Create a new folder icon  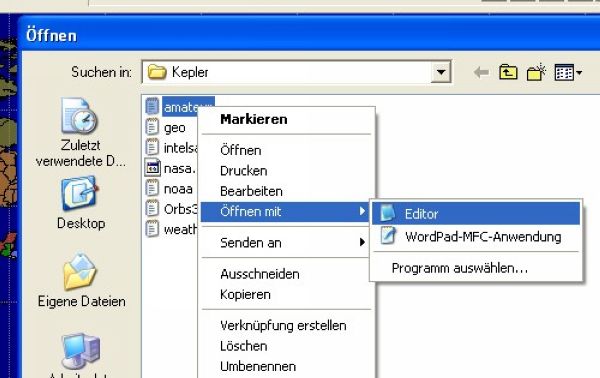(x=536, y=72)
